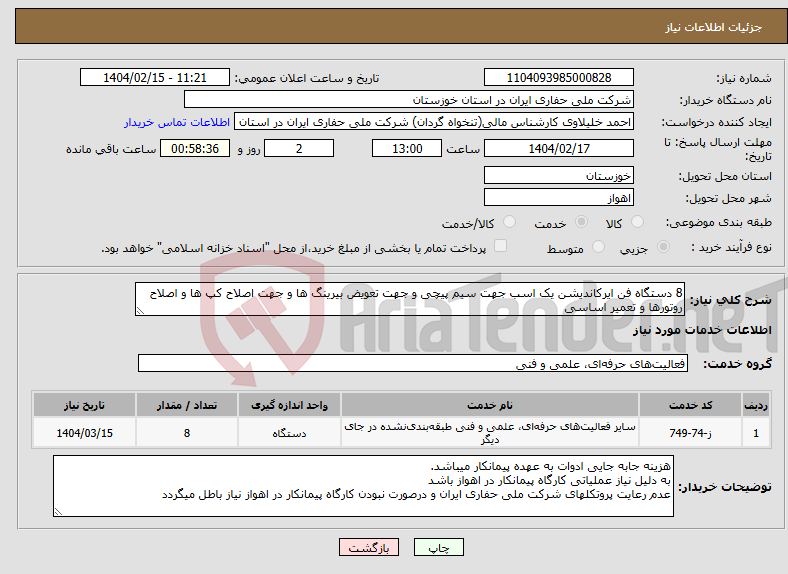The width and height of the screenshot is (788, 574).
Task: Select the متوسط purchase type radio
Action: point(599,247)
